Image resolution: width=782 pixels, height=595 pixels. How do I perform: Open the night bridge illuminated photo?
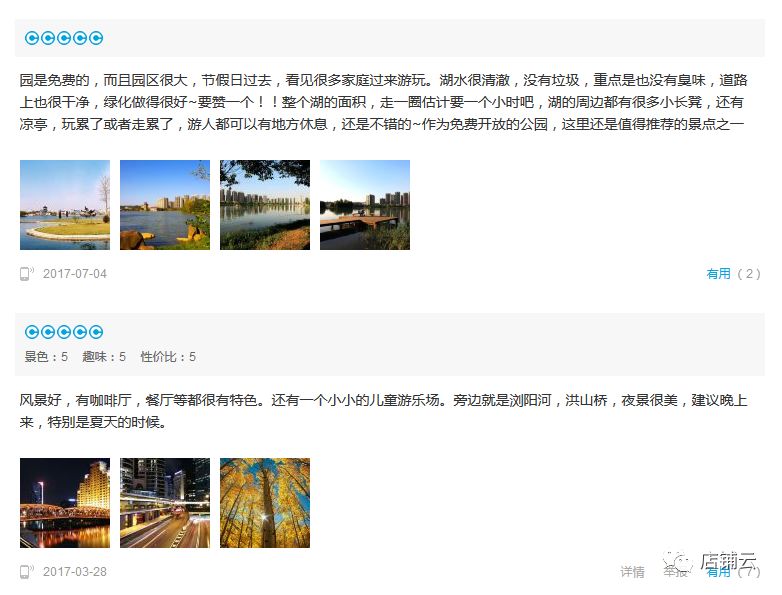tap(65, 503)
